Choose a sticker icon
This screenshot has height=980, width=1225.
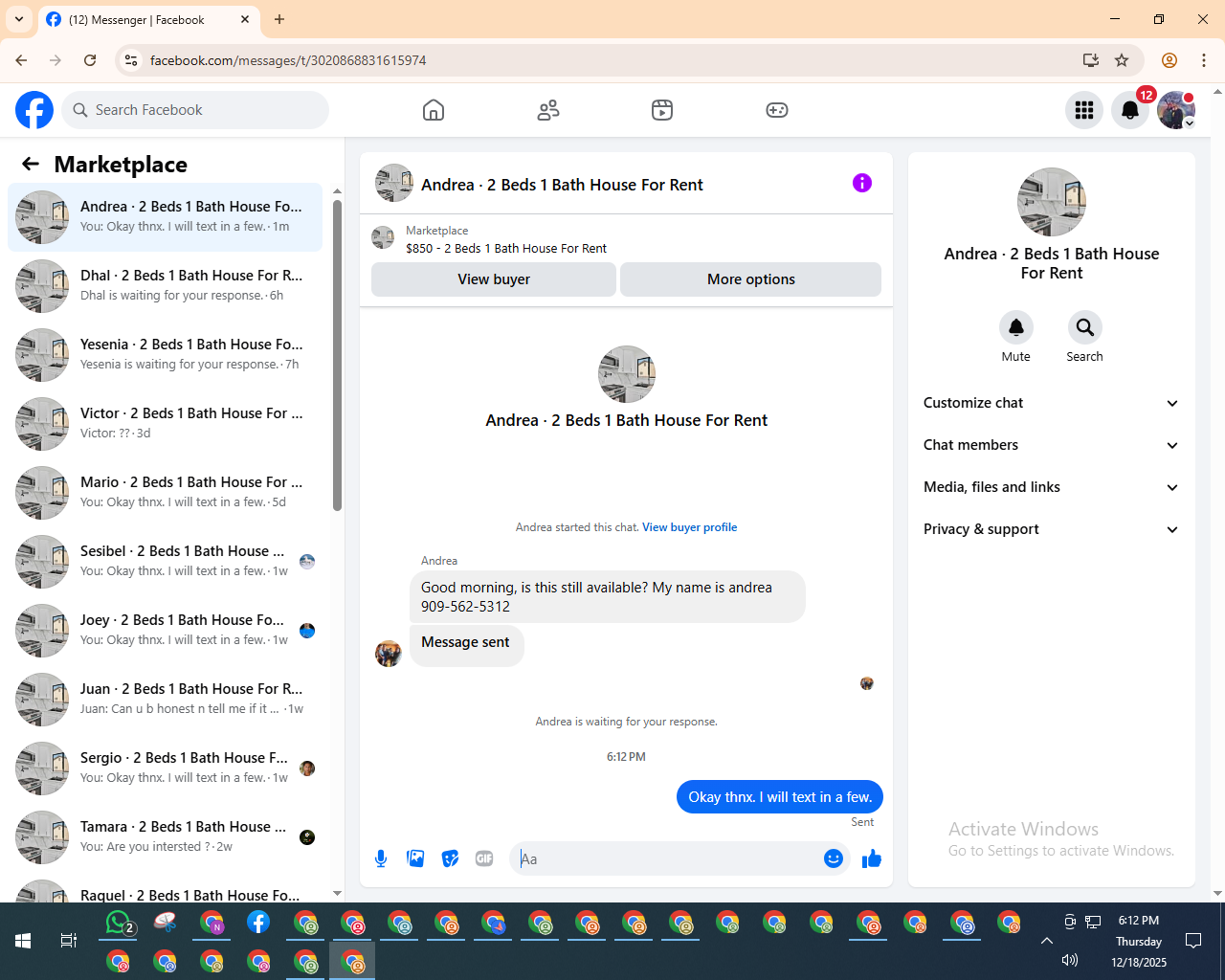click(450, 858)
